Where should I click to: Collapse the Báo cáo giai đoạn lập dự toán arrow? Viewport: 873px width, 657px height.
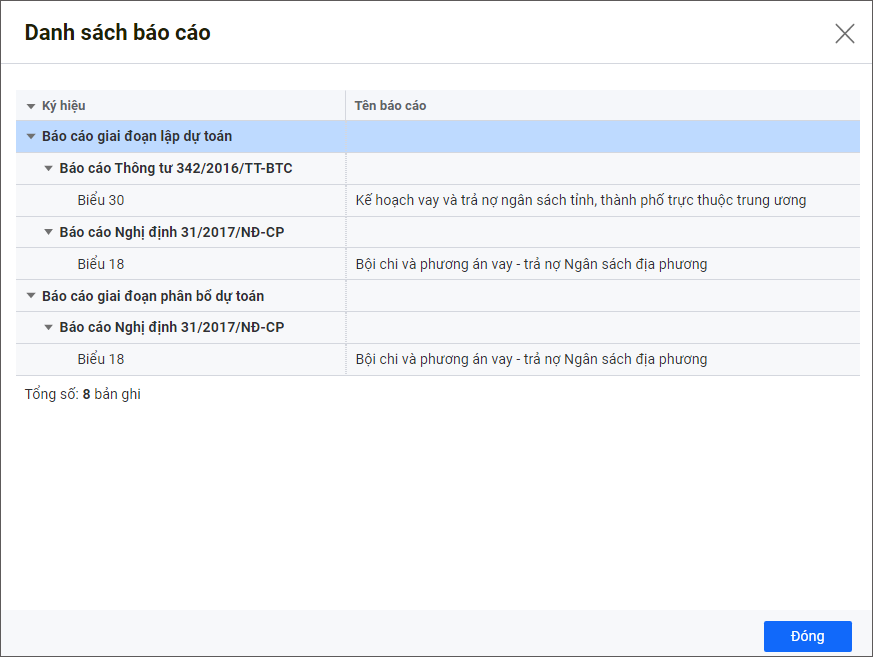tap(31, 137)
